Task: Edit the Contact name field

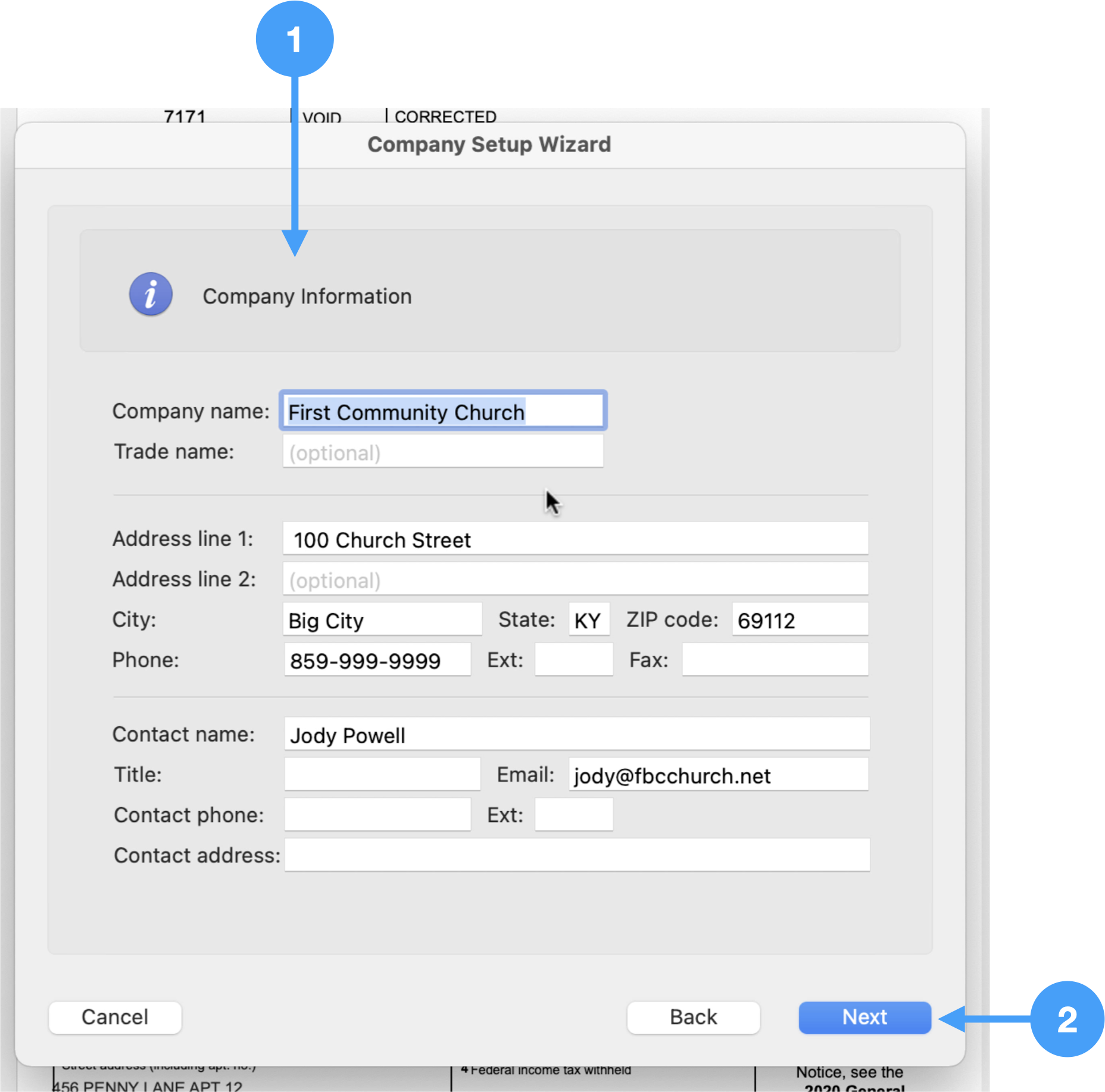Action: [x=576, y=735]
